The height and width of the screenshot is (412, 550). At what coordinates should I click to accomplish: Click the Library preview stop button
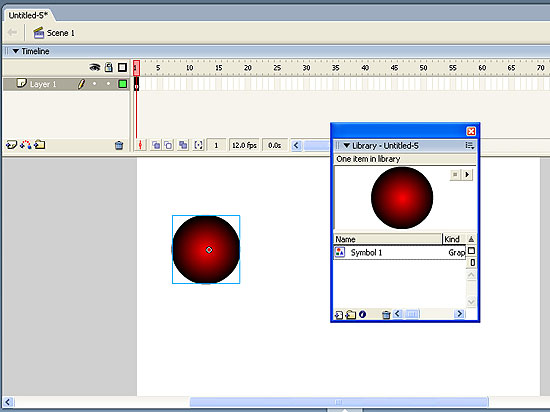tap(455, 174)
